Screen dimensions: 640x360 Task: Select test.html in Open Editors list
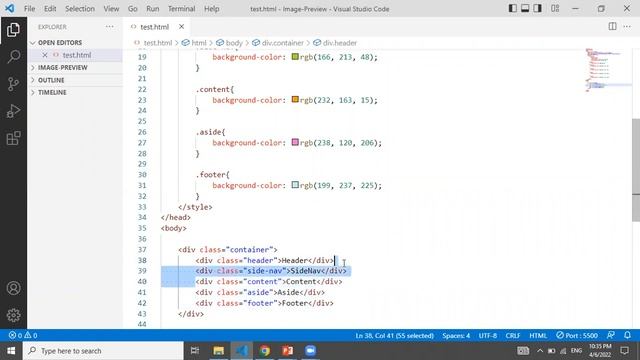(77, 55)
